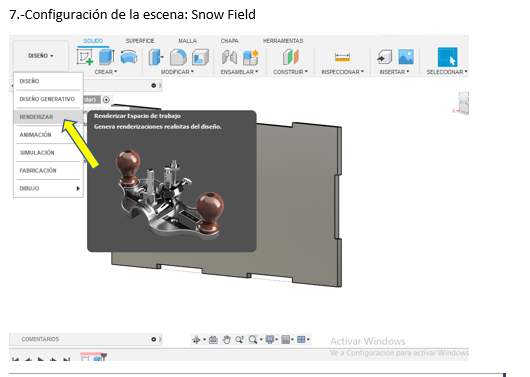
Task: Play the timeline
Action: [x=41, y=359]
